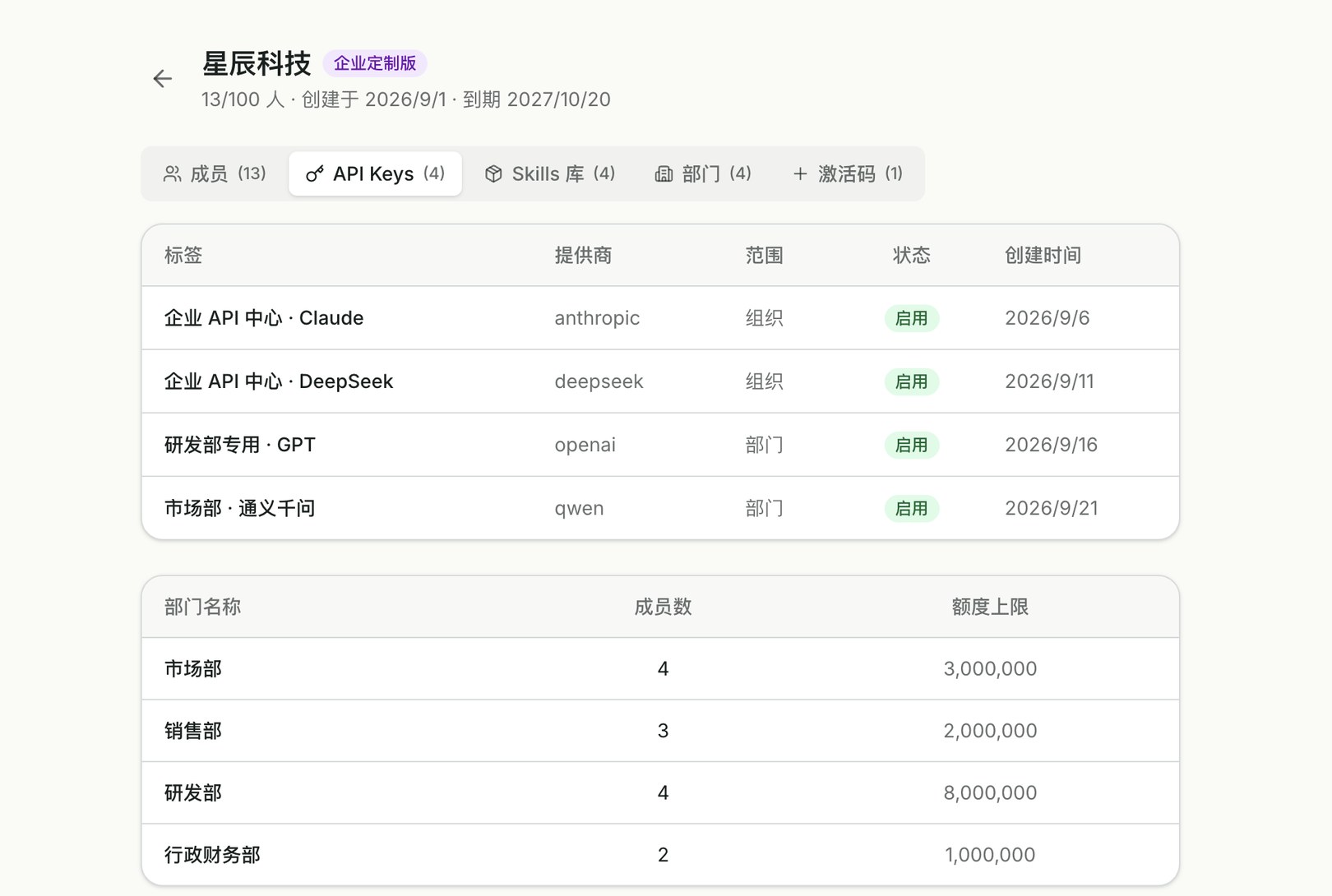Open the Skills 库 (4) tab
The image size is (1332, 896).
[549, 173]
